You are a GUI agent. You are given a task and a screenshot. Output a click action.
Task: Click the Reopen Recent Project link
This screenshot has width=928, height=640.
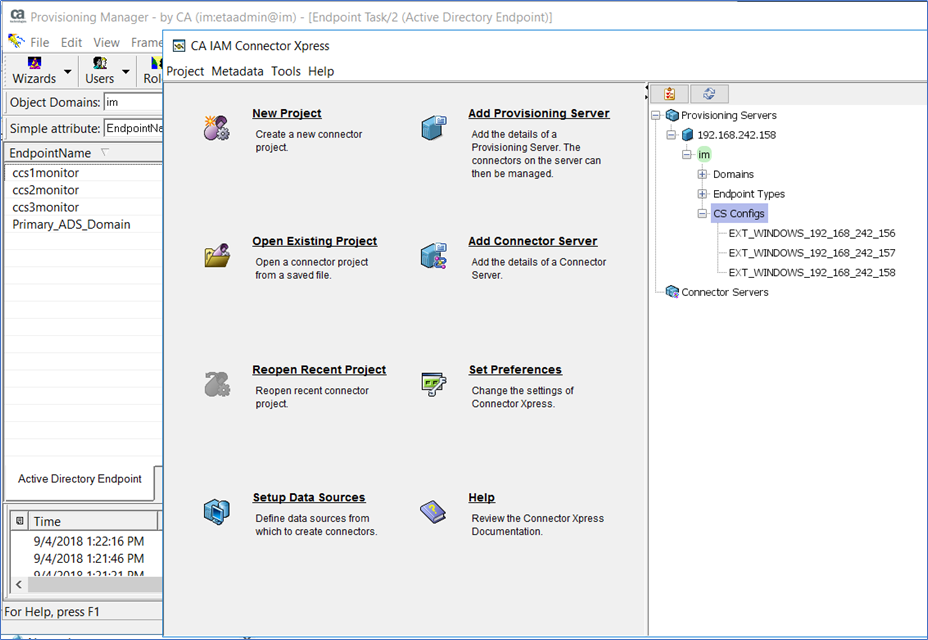319,369
